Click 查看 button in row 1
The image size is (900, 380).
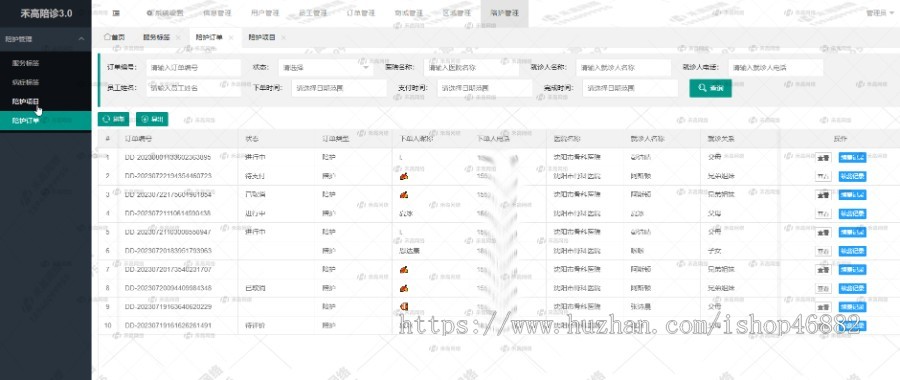pyautogui.click(x=823, y=157)
